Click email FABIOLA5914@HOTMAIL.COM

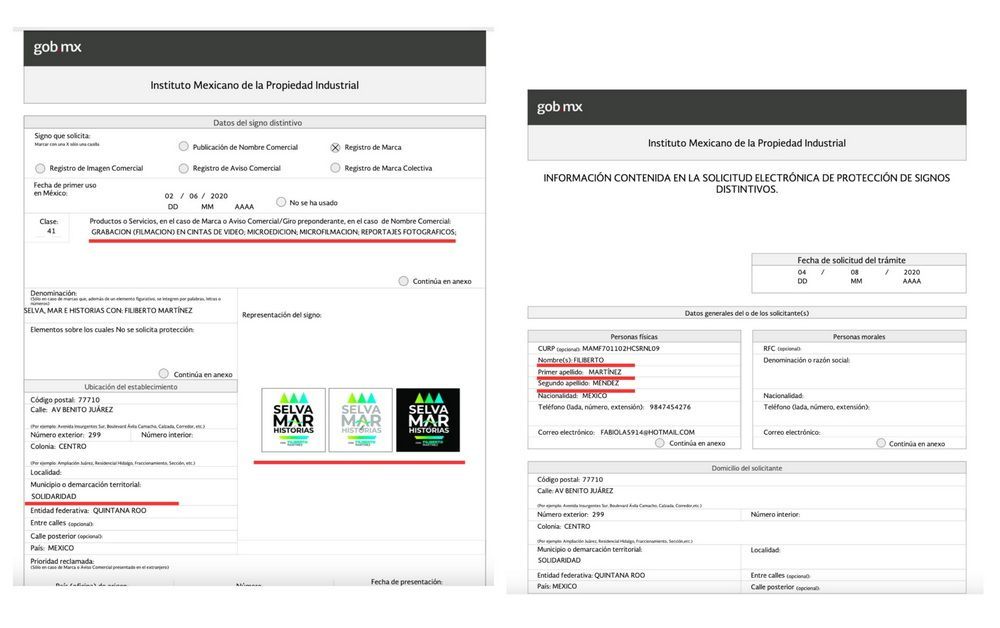click(x=647, y=432)
